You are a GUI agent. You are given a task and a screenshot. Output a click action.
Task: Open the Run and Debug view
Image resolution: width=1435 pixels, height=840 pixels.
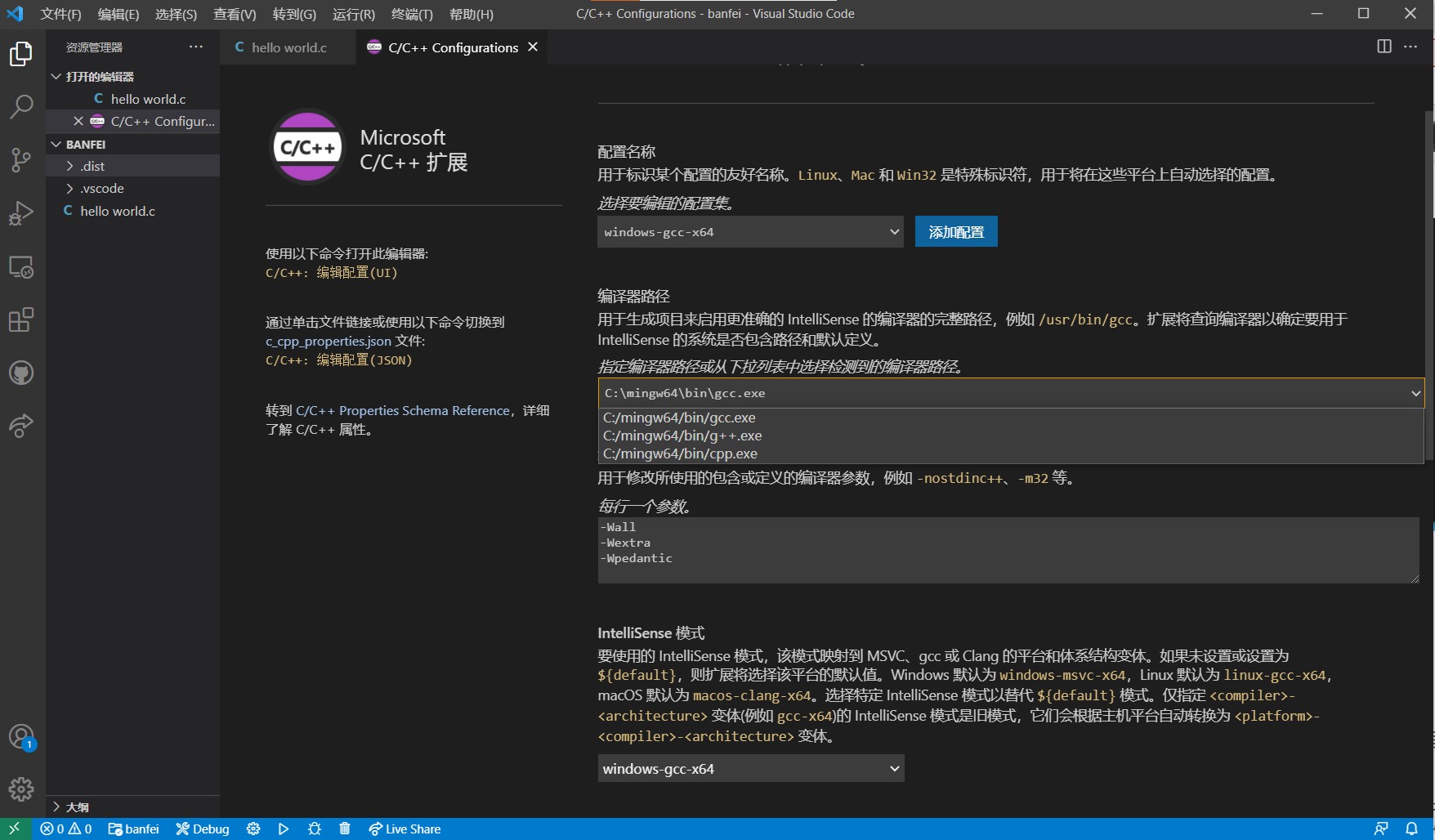click(x=21, y=213)
